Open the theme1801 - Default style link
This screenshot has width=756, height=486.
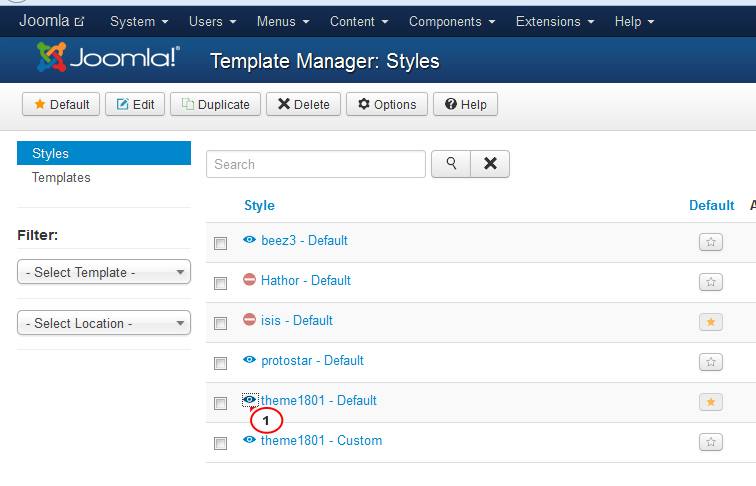(x=319, y=400)
